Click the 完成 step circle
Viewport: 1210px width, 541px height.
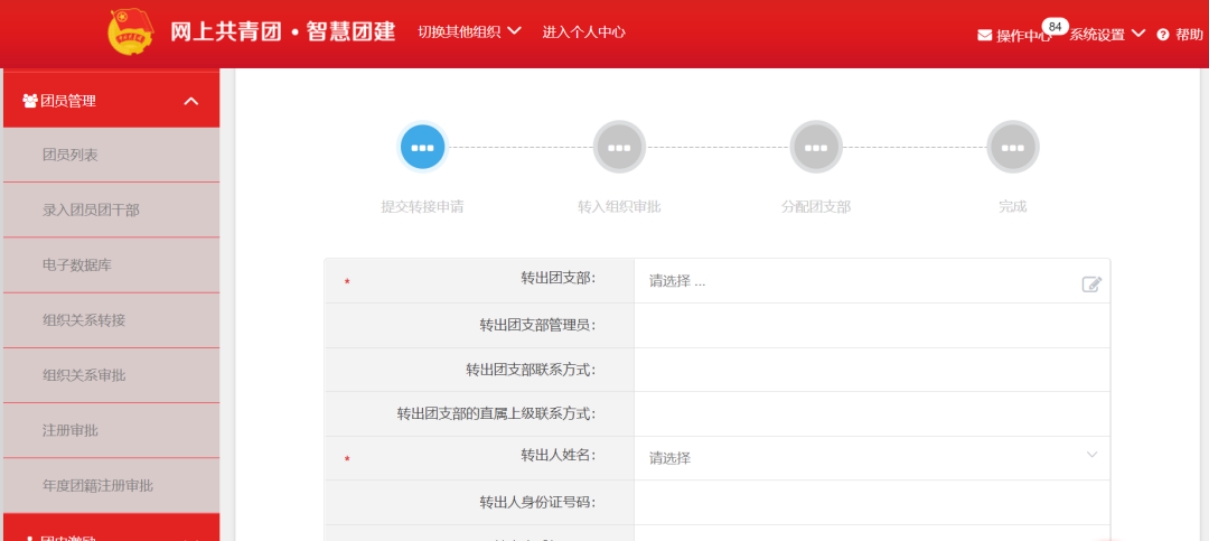click(1012, 148)
